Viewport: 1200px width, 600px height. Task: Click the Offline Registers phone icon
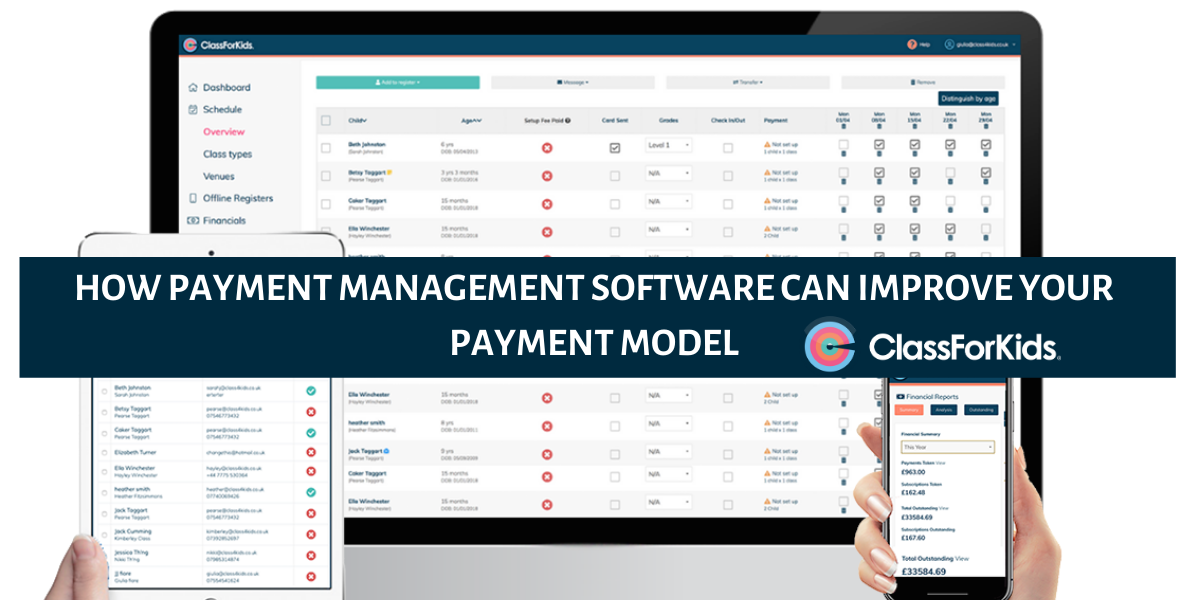[x=192, y=198]
